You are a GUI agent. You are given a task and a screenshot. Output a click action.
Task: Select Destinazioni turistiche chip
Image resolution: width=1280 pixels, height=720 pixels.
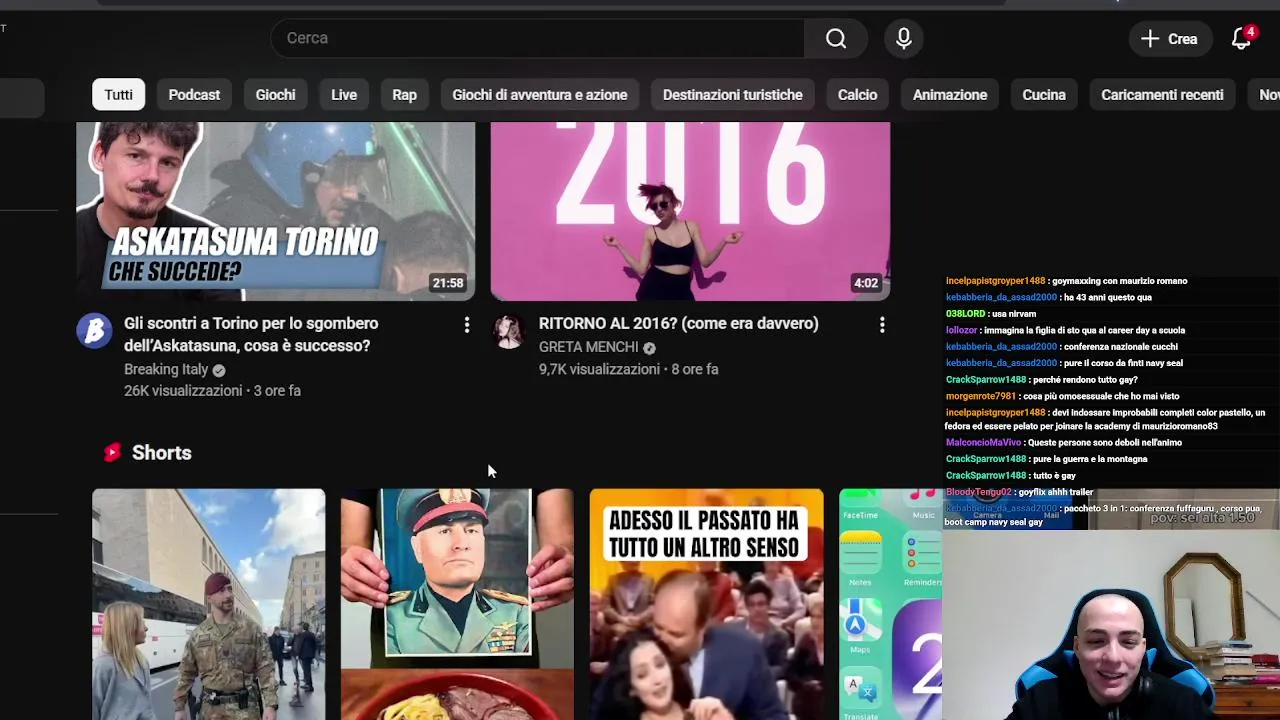point(733,95)
